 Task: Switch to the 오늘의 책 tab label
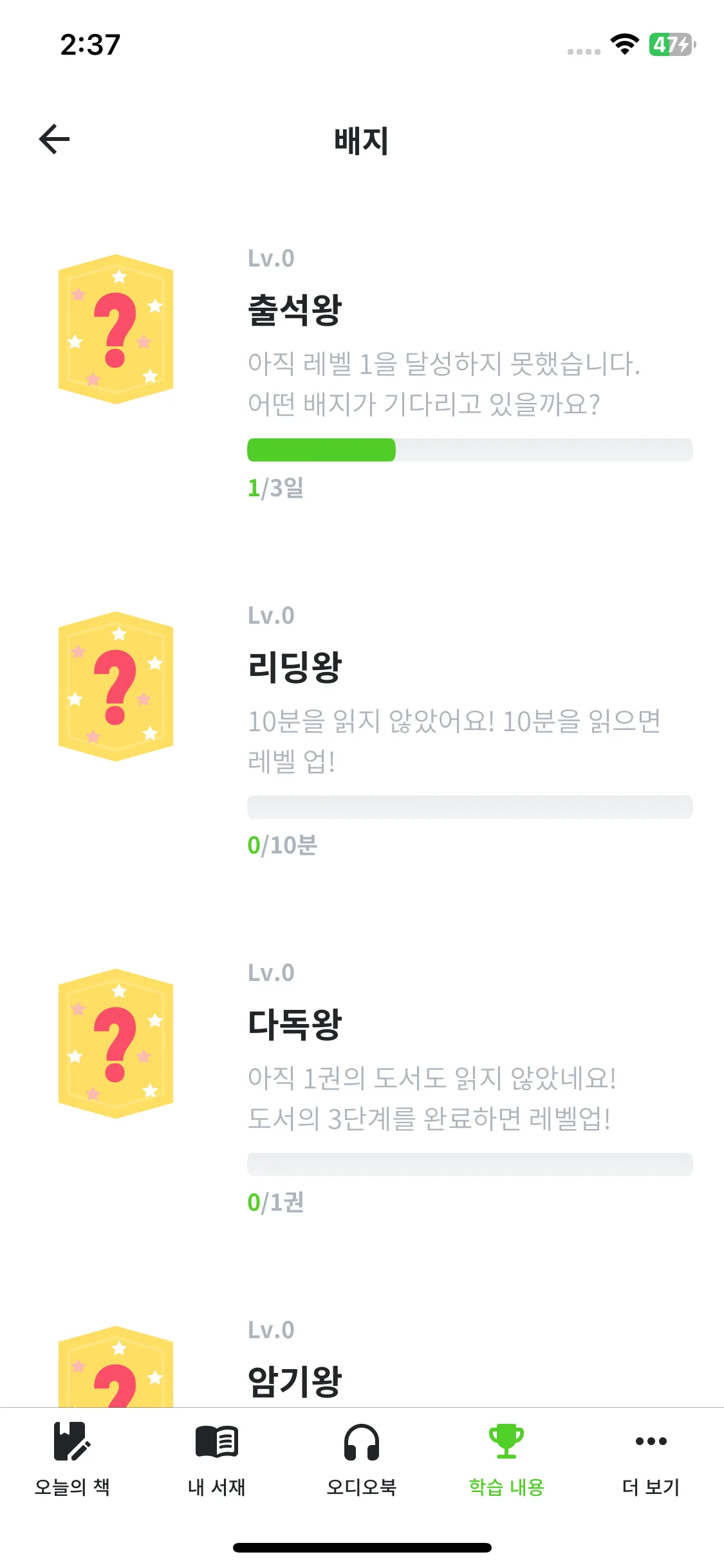click(x=72, y=1487)
